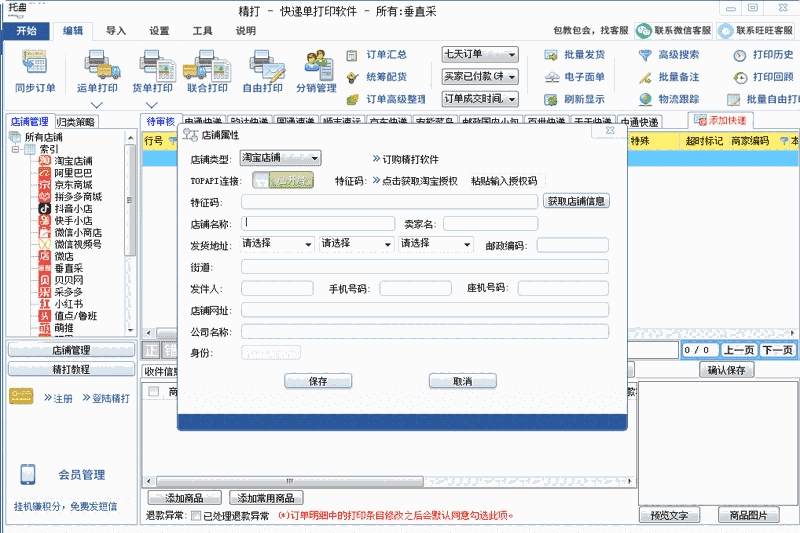Open second 发货地址 请选择 dropdown

357,244
